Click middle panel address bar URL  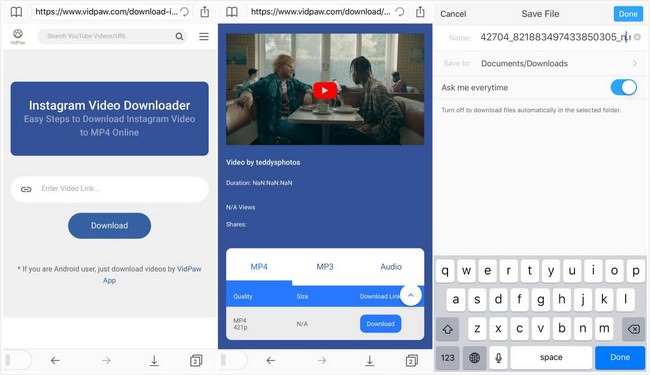[x=320, y=12]
